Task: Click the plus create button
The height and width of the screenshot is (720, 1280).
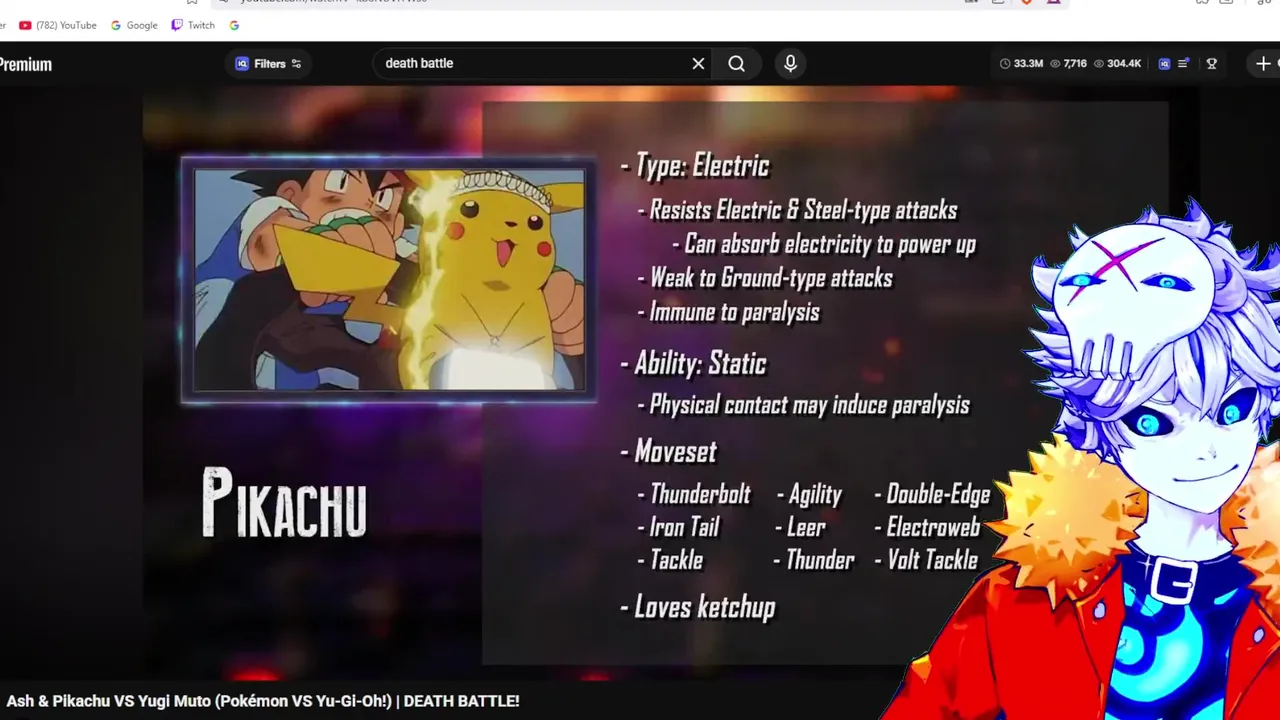Action: (1263, 64)
